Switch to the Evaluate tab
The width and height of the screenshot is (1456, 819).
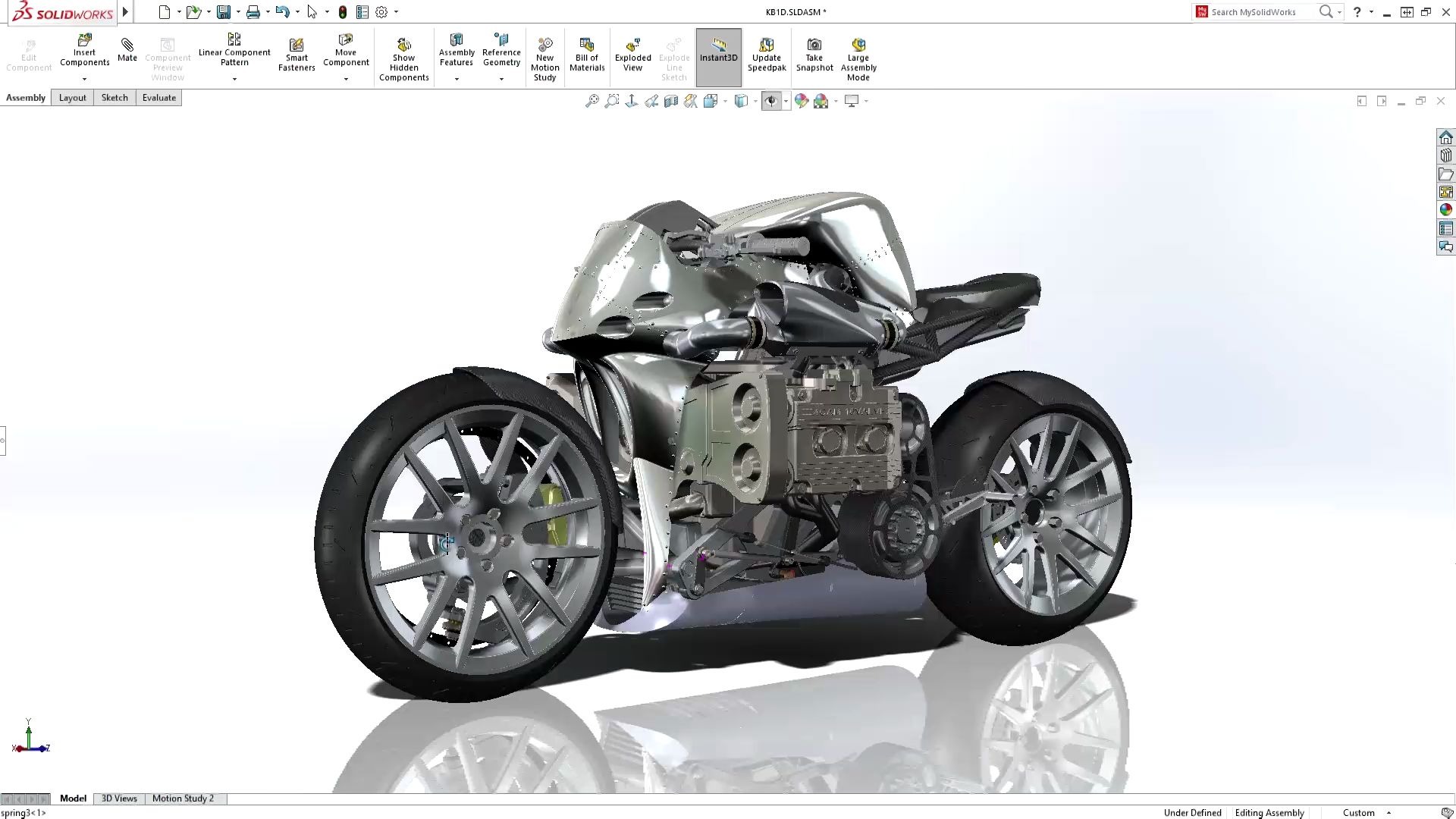(159, 97)
